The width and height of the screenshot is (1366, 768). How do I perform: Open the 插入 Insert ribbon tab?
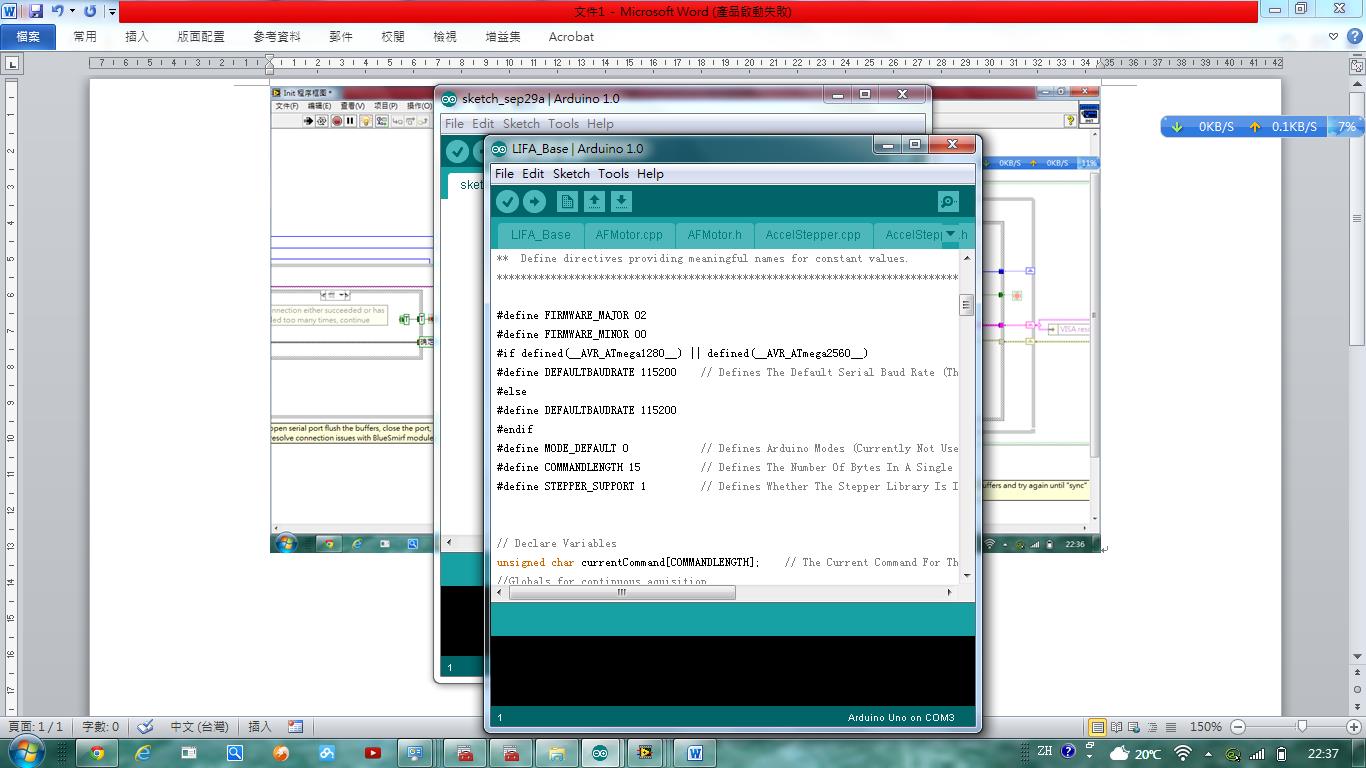point(137,36)
